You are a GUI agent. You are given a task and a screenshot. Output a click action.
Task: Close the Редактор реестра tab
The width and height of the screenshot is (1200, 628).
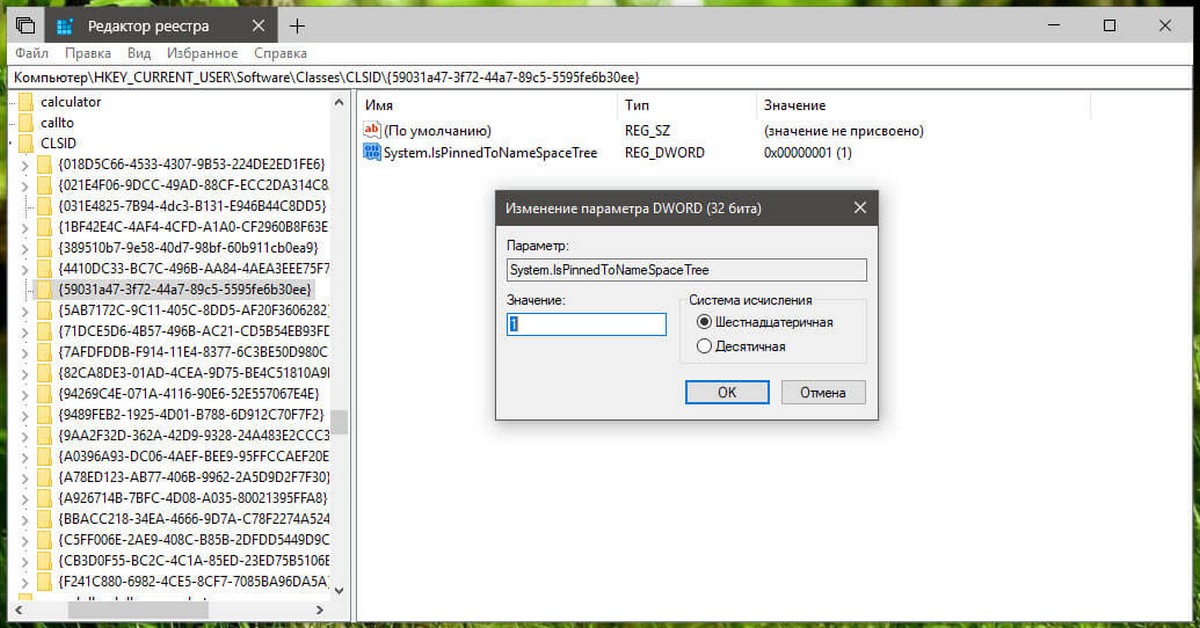pyautogui.click(x=257, y=26)
